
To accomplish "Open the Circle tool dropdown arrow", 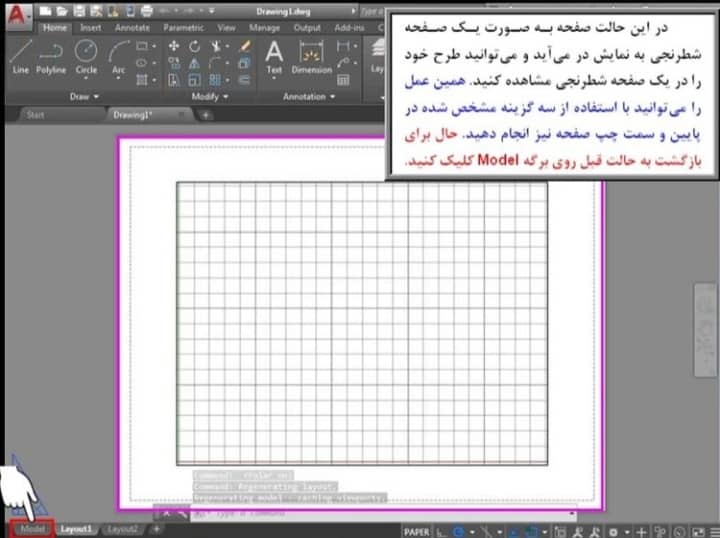I will pos(86,78).
